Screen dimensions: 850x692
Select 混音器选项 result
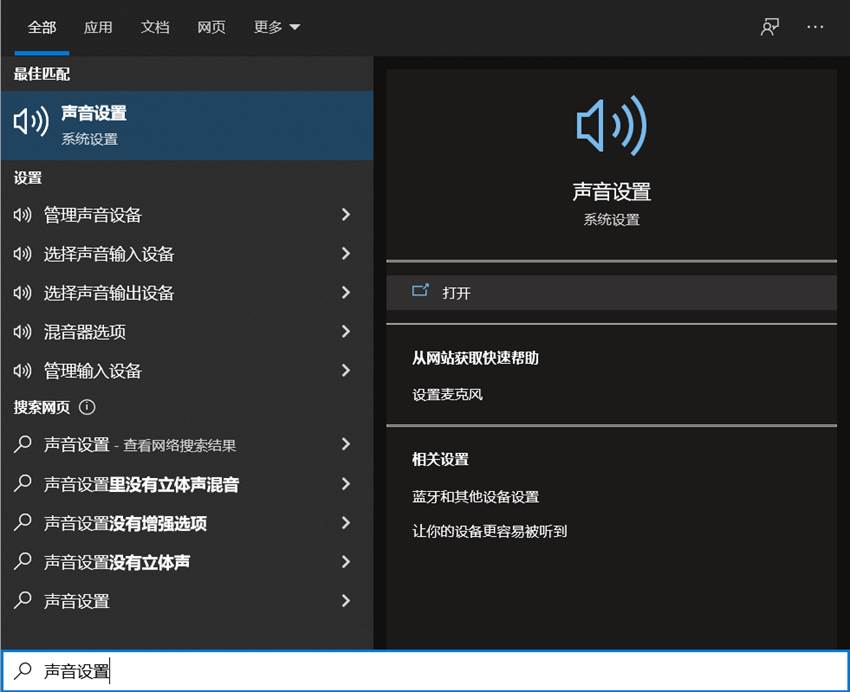(187, 332)
